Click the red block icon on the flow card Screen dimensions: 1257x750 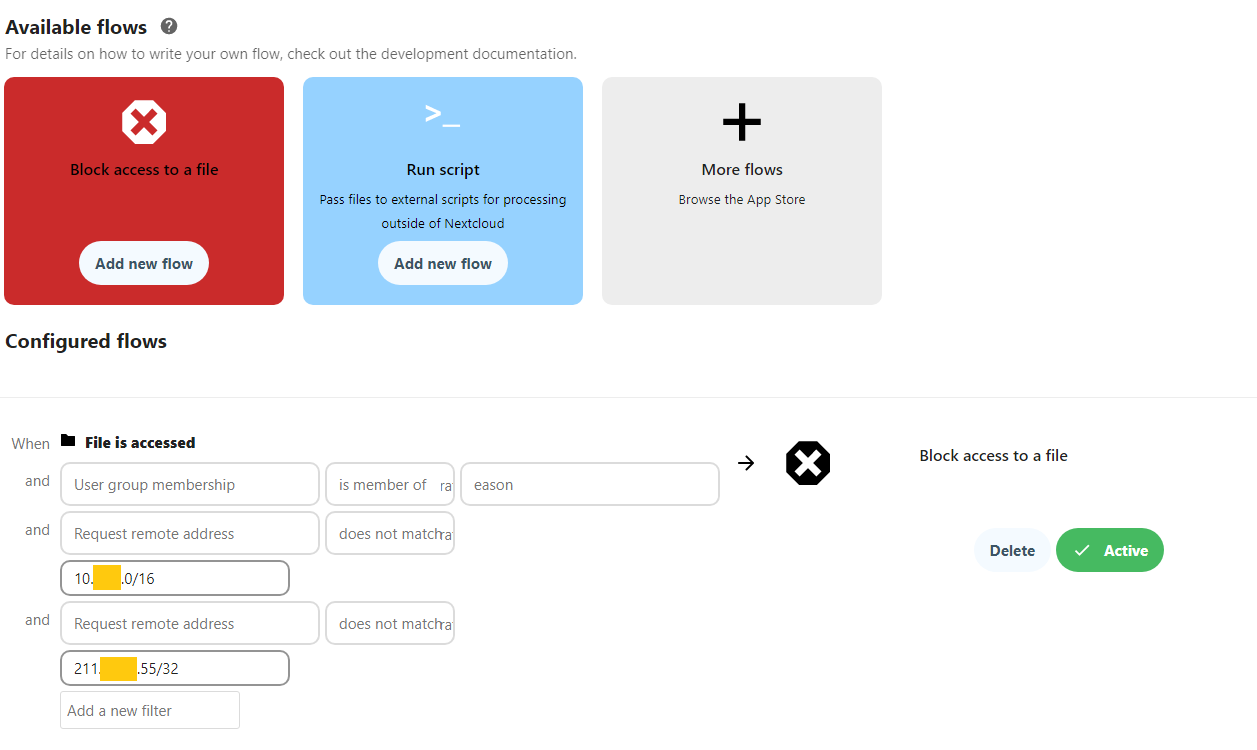point(144,121)
